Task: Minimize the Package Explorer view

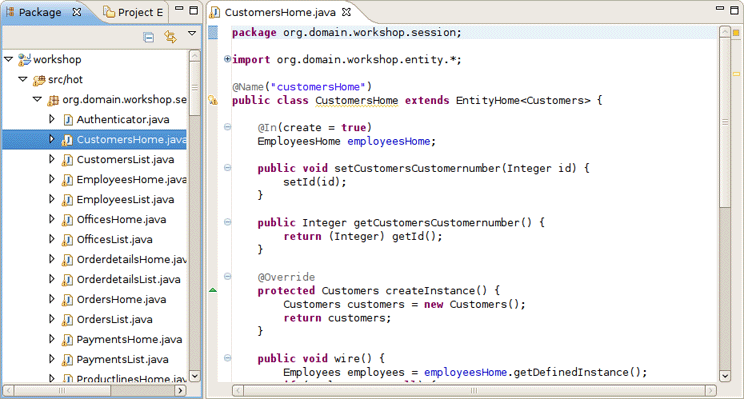Action: click(179, 8)
